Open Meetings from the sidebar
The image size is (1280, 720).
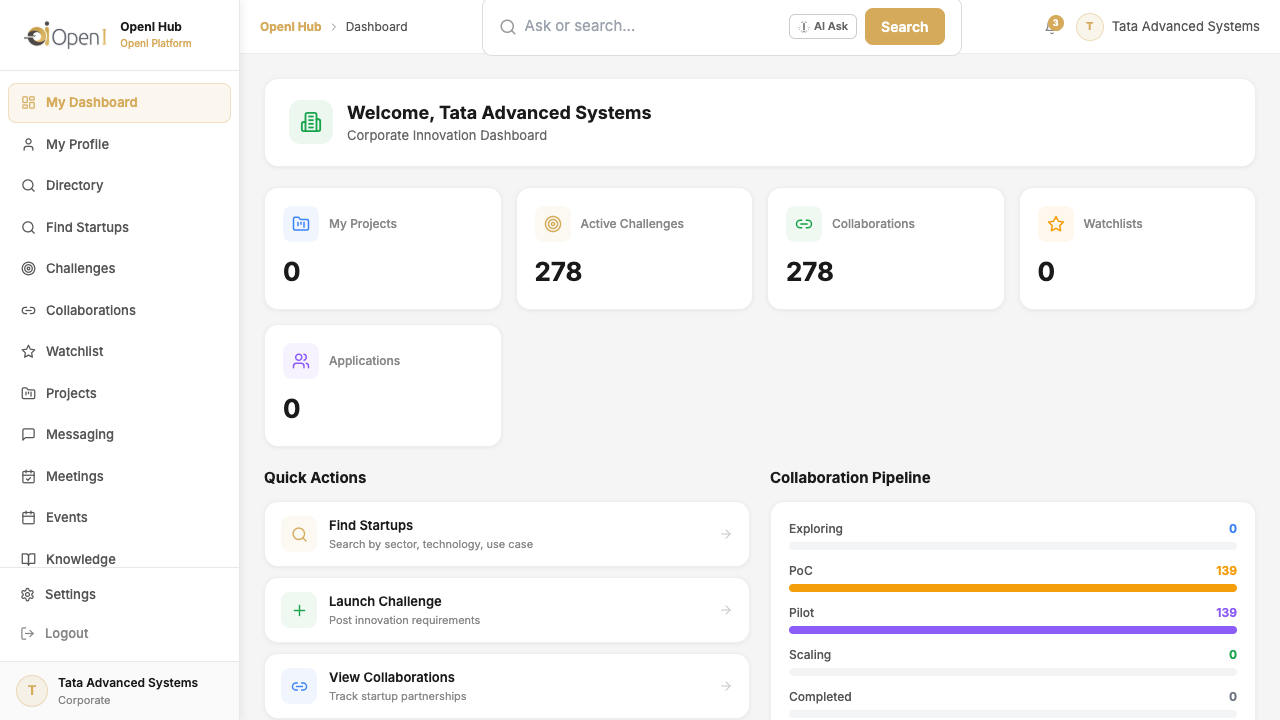point(120,476)
